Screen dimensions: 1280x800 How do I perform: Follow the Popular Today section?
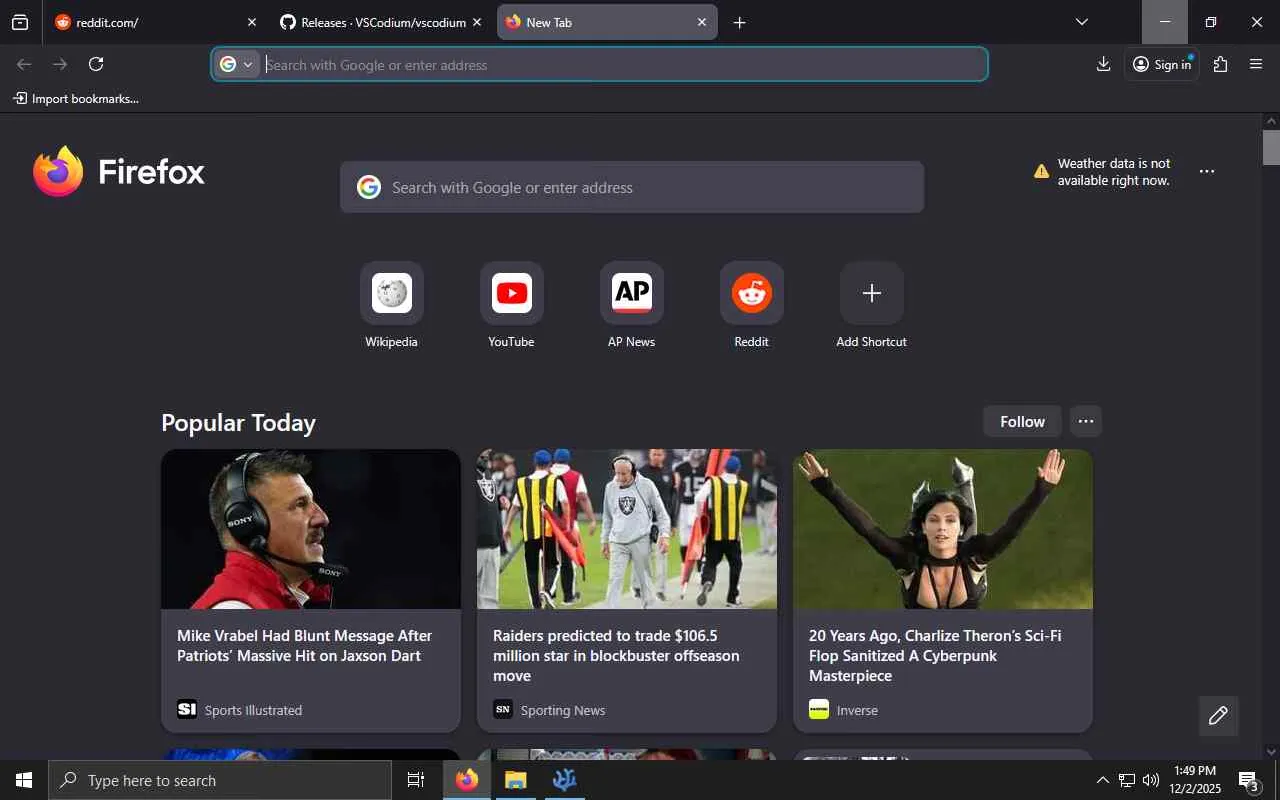click(1022, 422)
